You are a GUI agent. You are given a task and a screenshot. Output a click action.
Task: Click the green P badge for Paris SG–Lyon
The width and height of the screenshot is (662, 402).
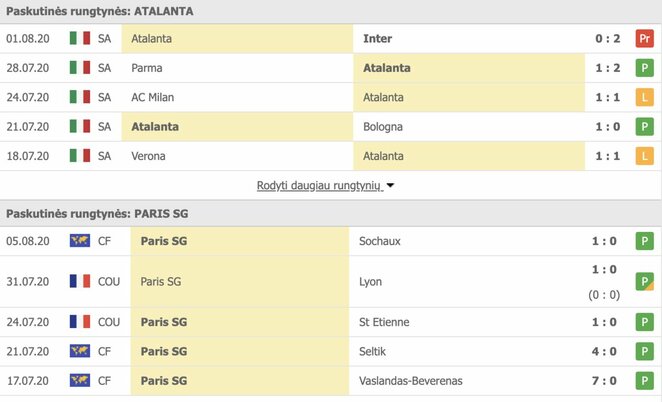point(645,282)
